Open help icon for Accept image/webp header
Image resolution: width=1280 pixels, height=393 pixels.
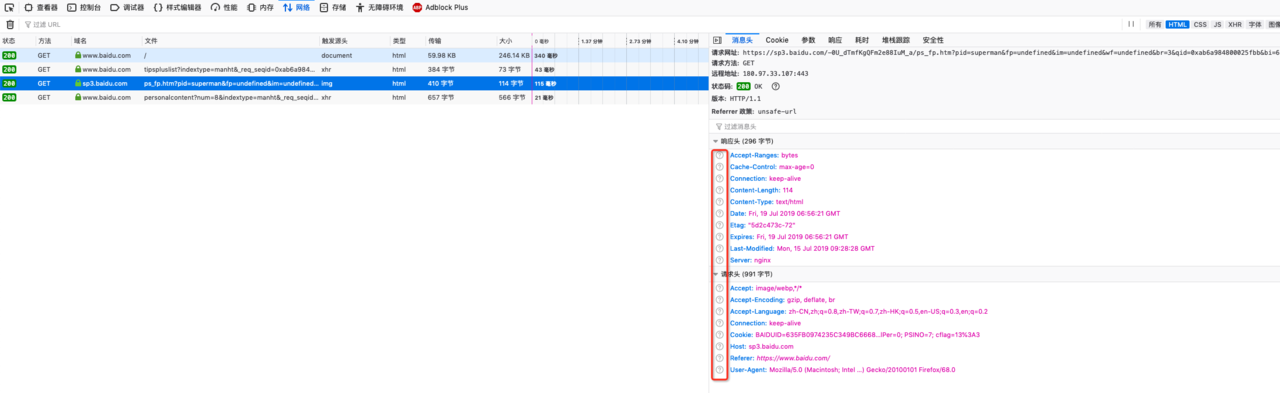coord(719,288)
